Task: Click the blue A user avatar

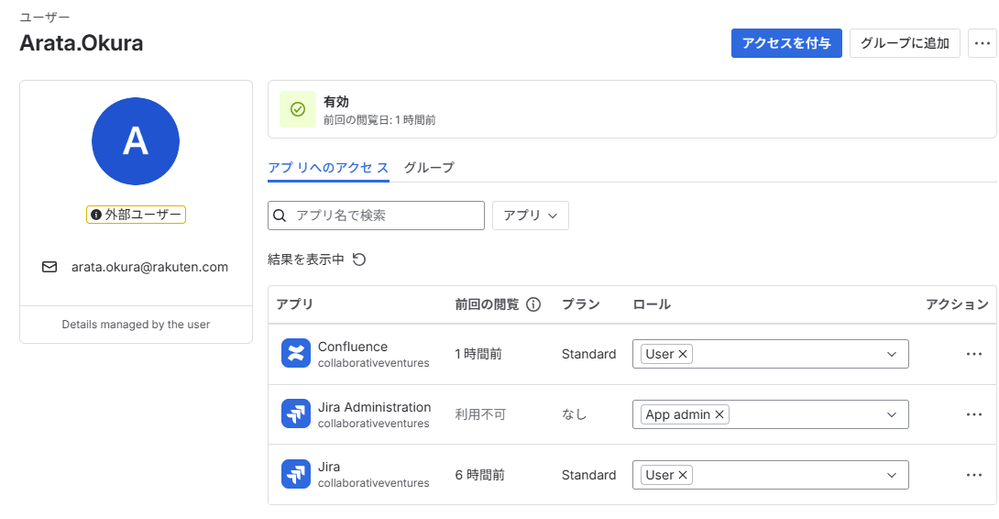Action: tap(136, 141)
